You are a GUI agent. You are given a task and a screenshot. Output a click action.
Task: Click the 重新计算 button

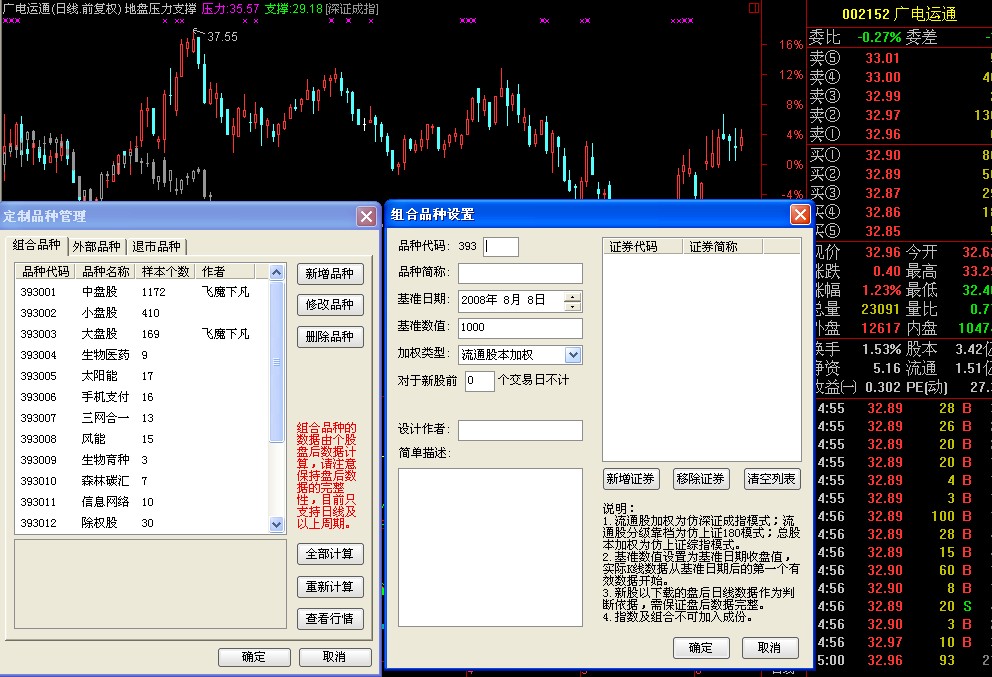(330, 587)
